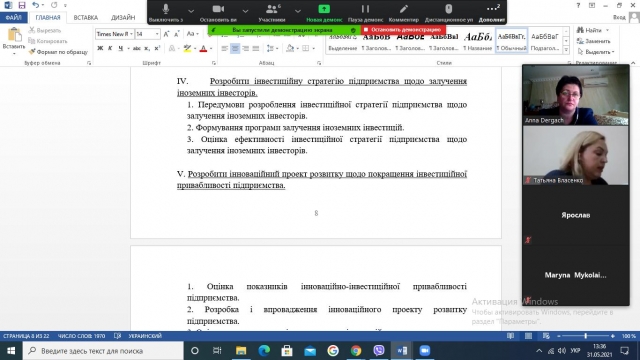Open the Zoom Participants panel
The width and height of the screenshot is (640, 360).
(x=272, y=12)
